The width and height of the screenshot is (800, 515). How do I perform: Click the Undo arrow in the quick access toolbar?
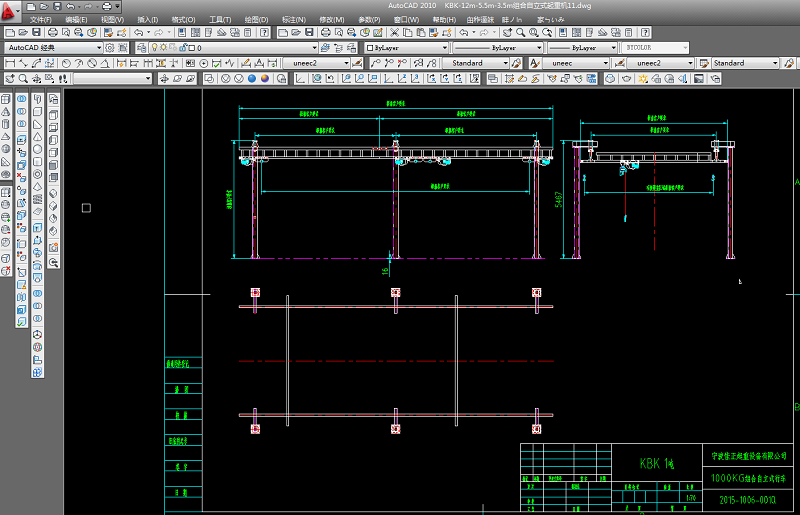point(72,6)
